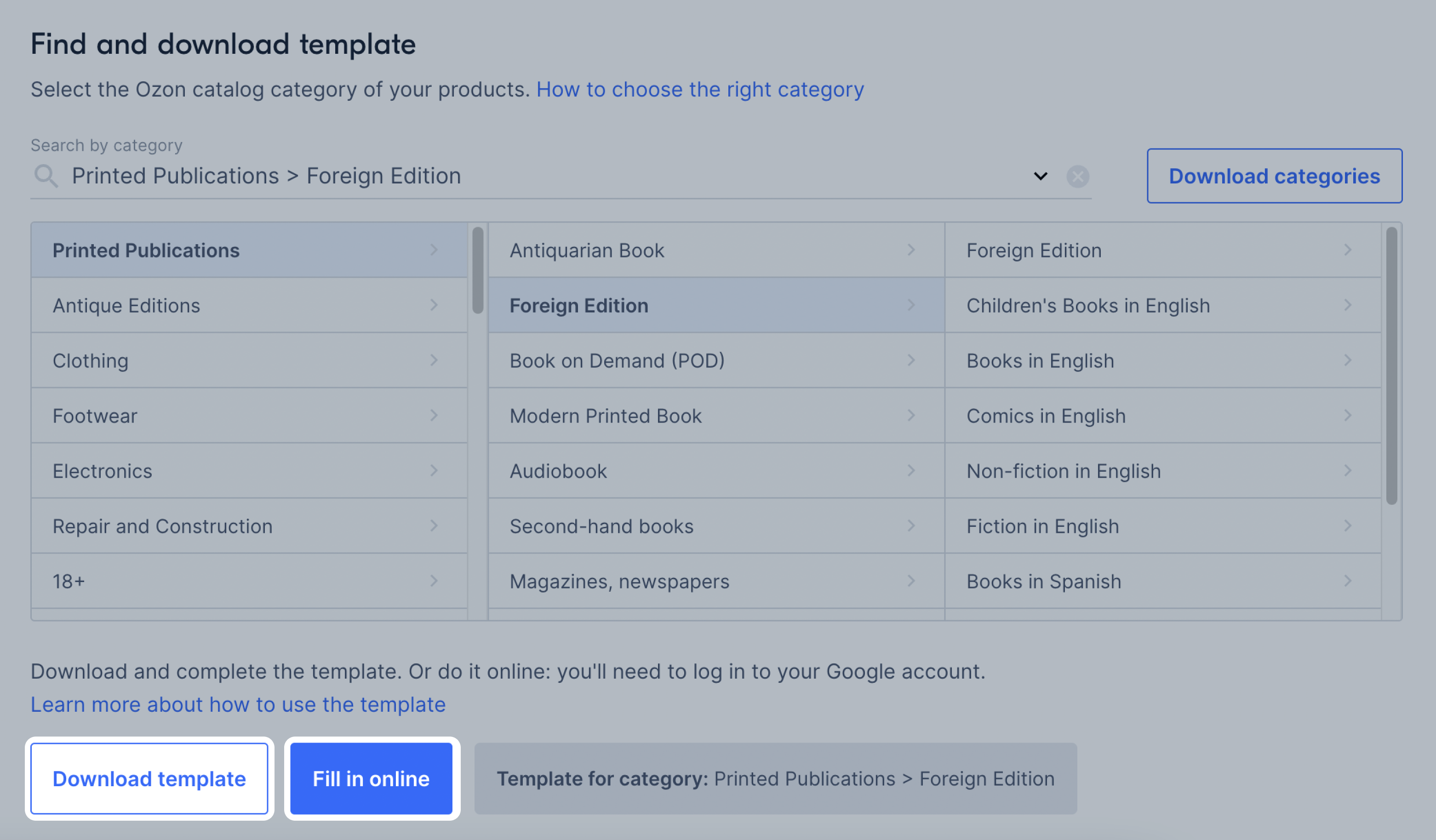Screen dimensions: 1436x840
Task: Expand chevron next to Fiction in English
Action: (x=1348, y=526)
